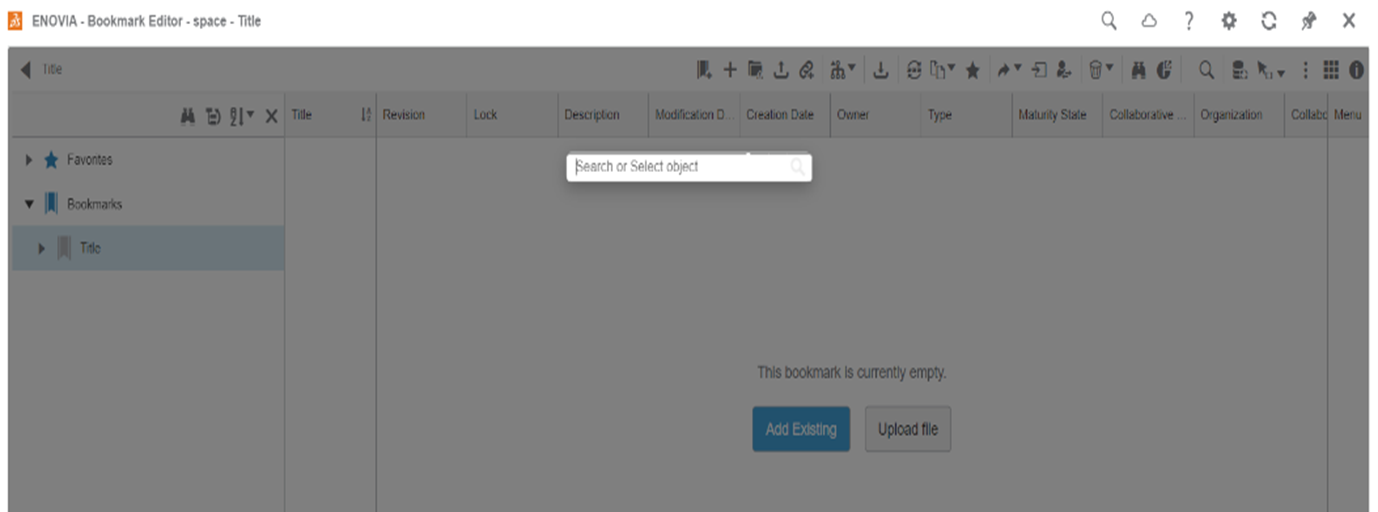Click the new bookmark icon in toolbar
Screen dimensions: 1378x512
(x=705, y=70)
